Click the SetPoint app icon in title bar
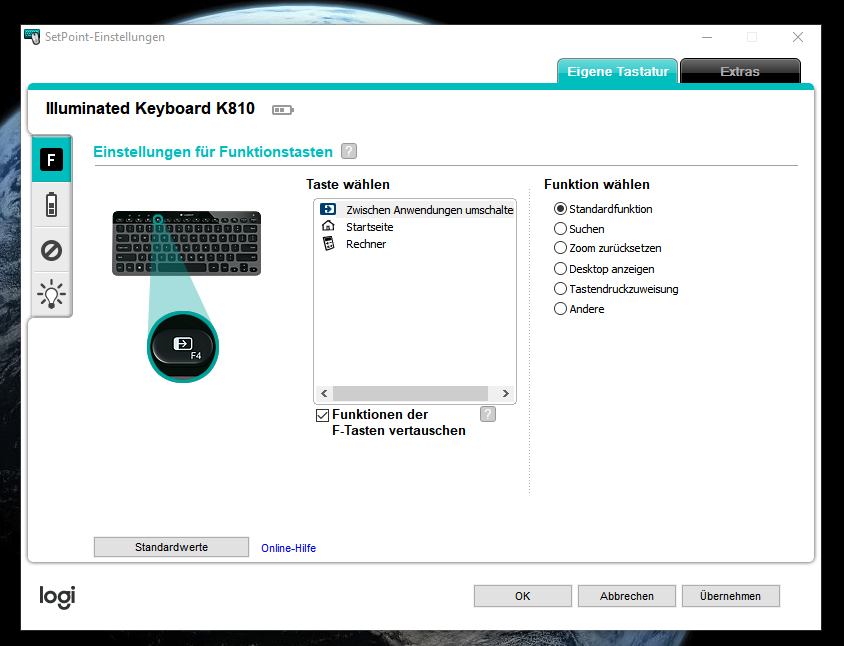This screenshot has width=844, height=646. pyautogui.click(x=32, y=37)
